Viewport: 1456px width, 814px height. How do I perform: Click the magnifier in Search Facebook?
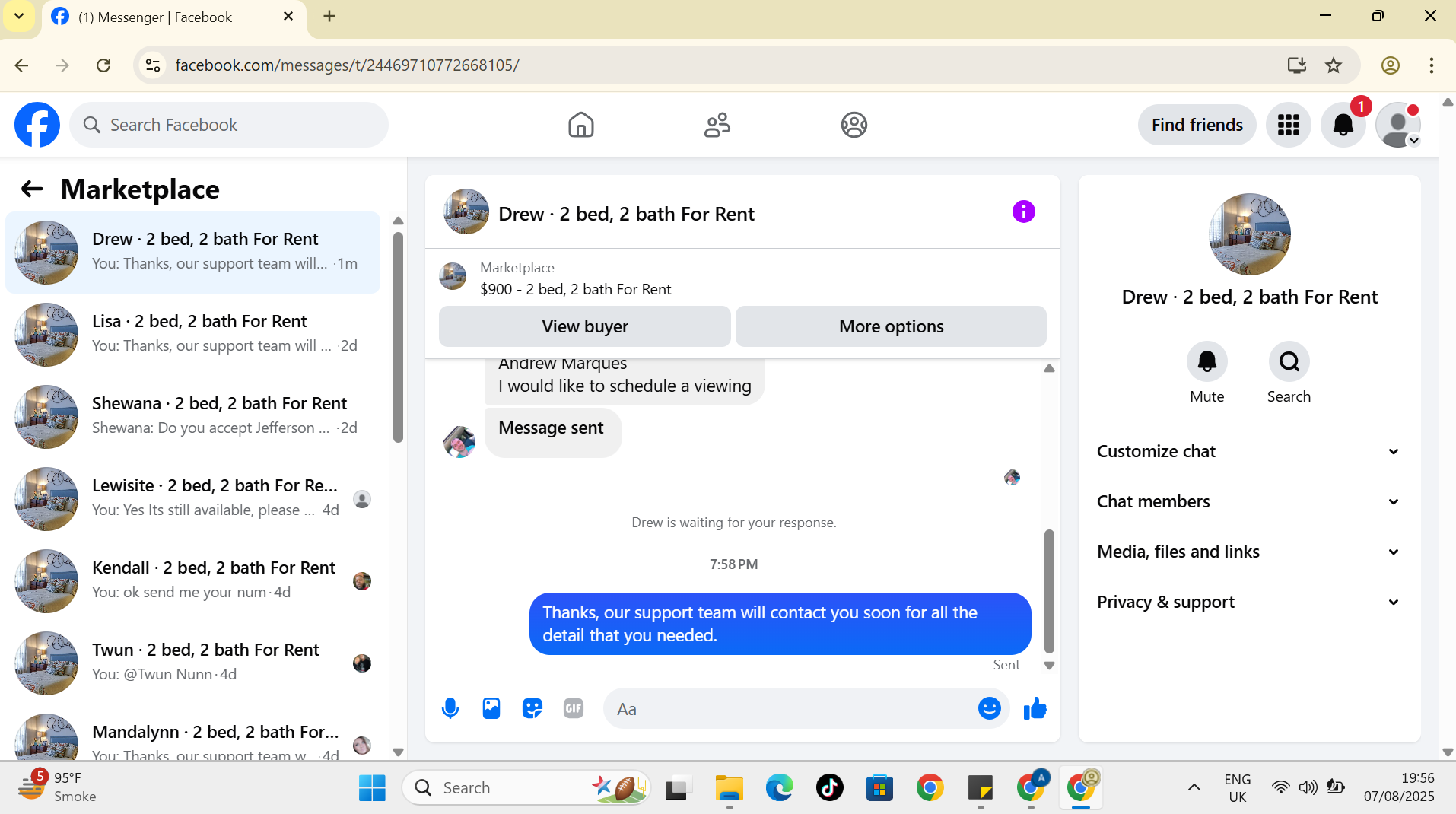point(92,125)
